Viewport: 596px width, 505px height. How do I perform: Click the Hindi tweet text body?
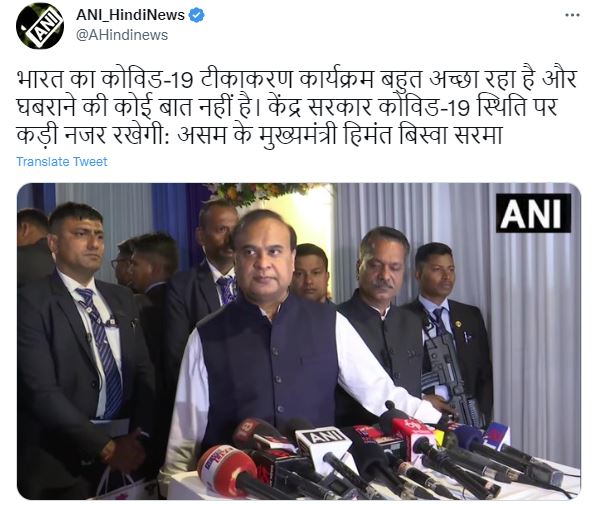point(297,107)
